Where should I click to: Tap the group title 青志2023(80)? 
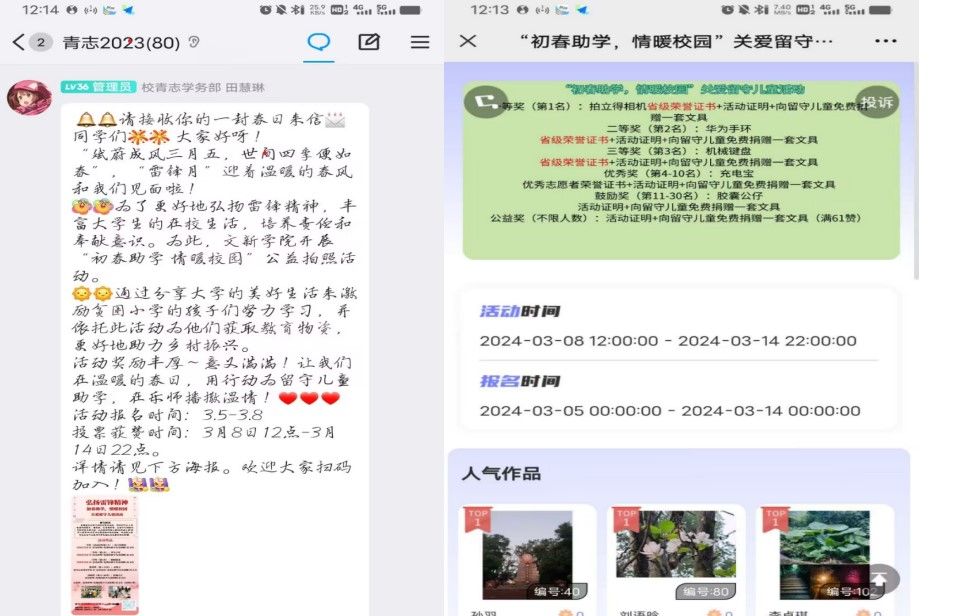pyautogui.click(x=121, y=42)
